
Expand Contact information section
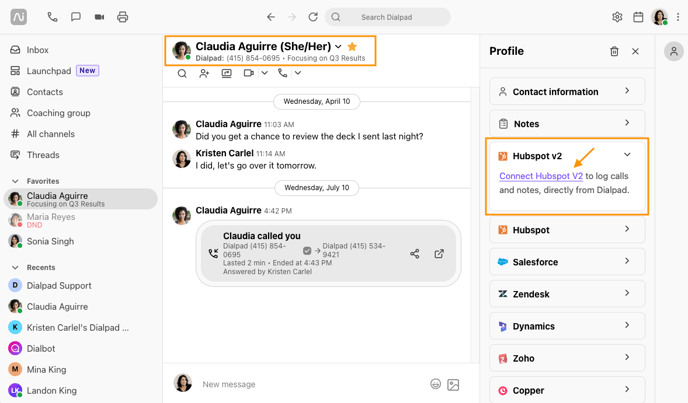click(x=567, y=91)
